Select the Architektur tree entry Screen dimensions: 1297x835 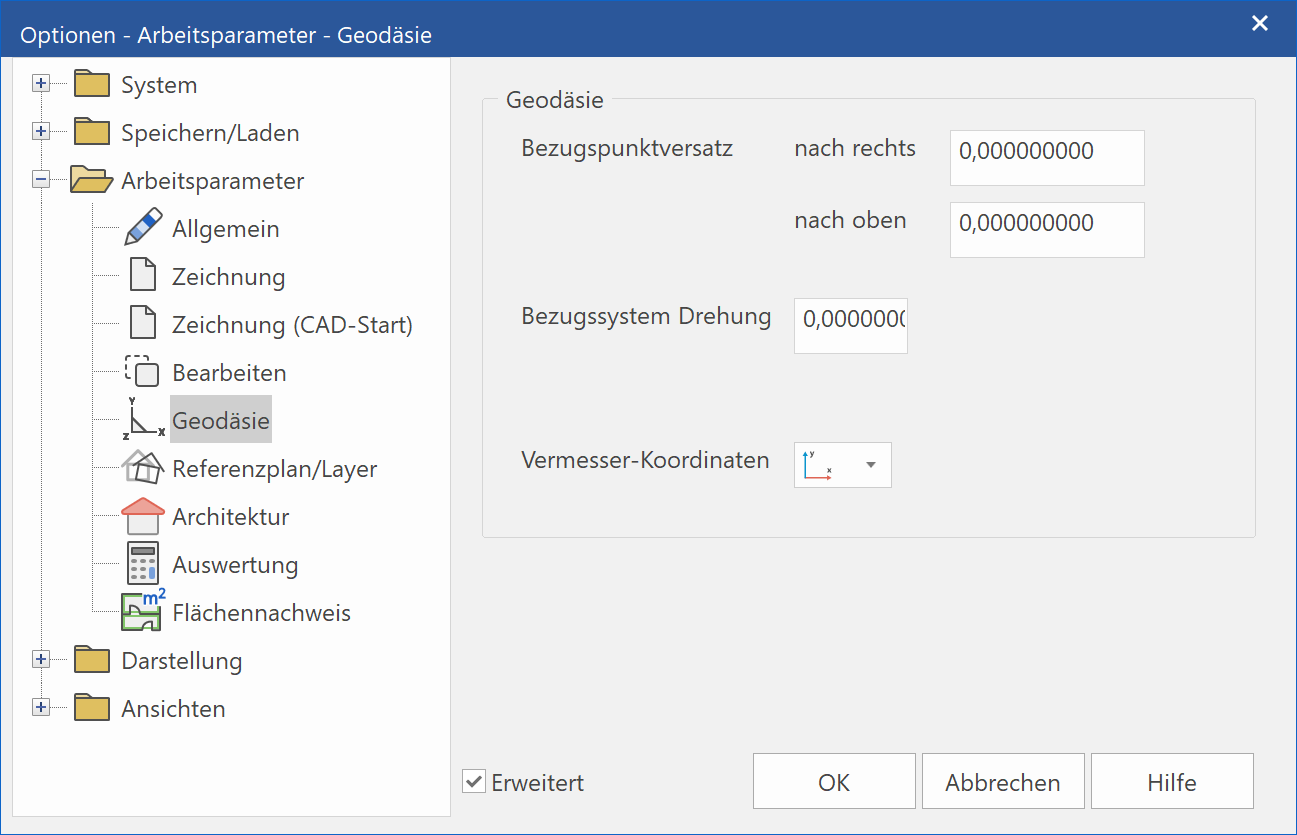(231, 517)
